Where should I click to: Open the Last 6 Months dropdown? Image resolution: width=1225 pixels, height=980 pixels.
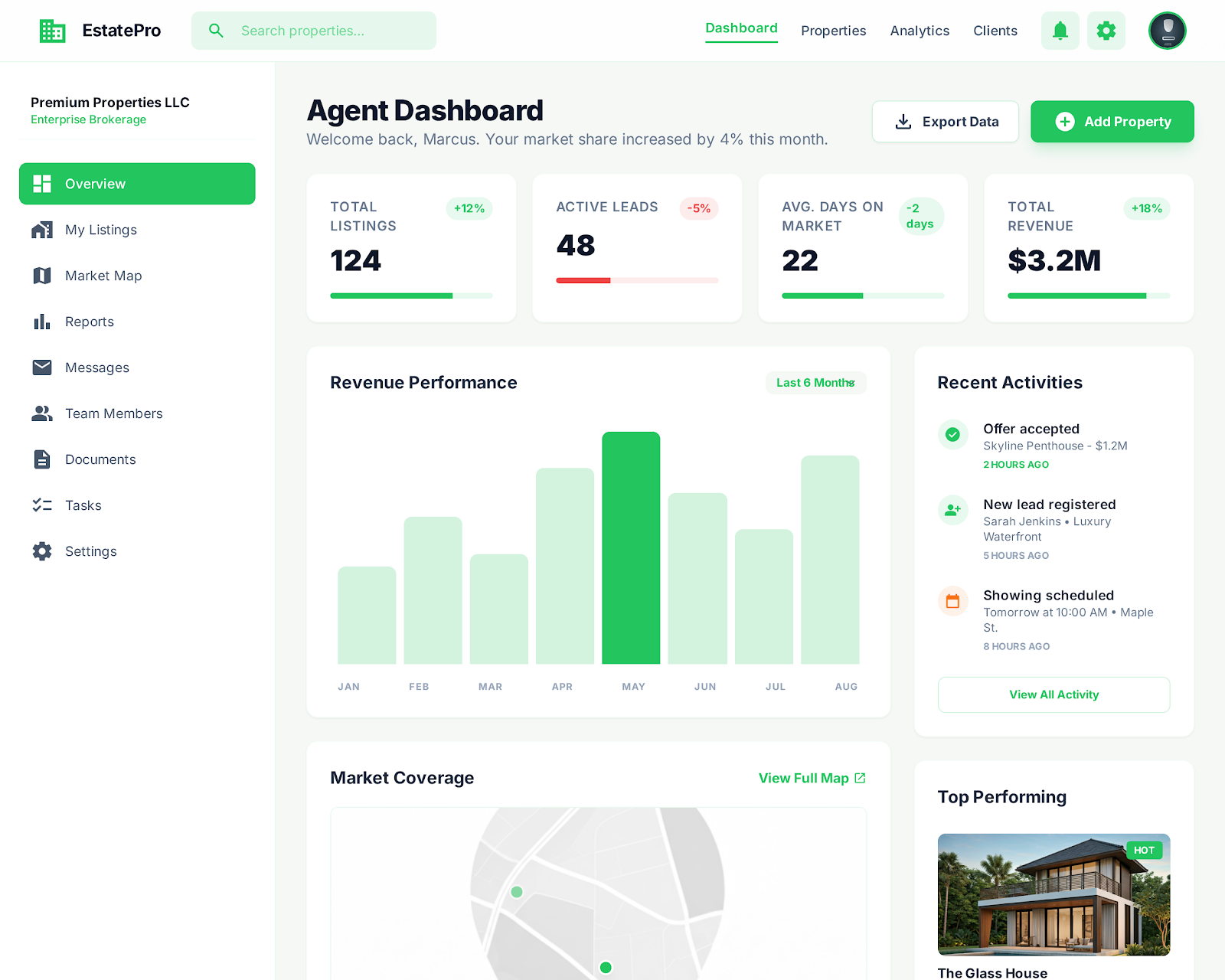point(815,383)
